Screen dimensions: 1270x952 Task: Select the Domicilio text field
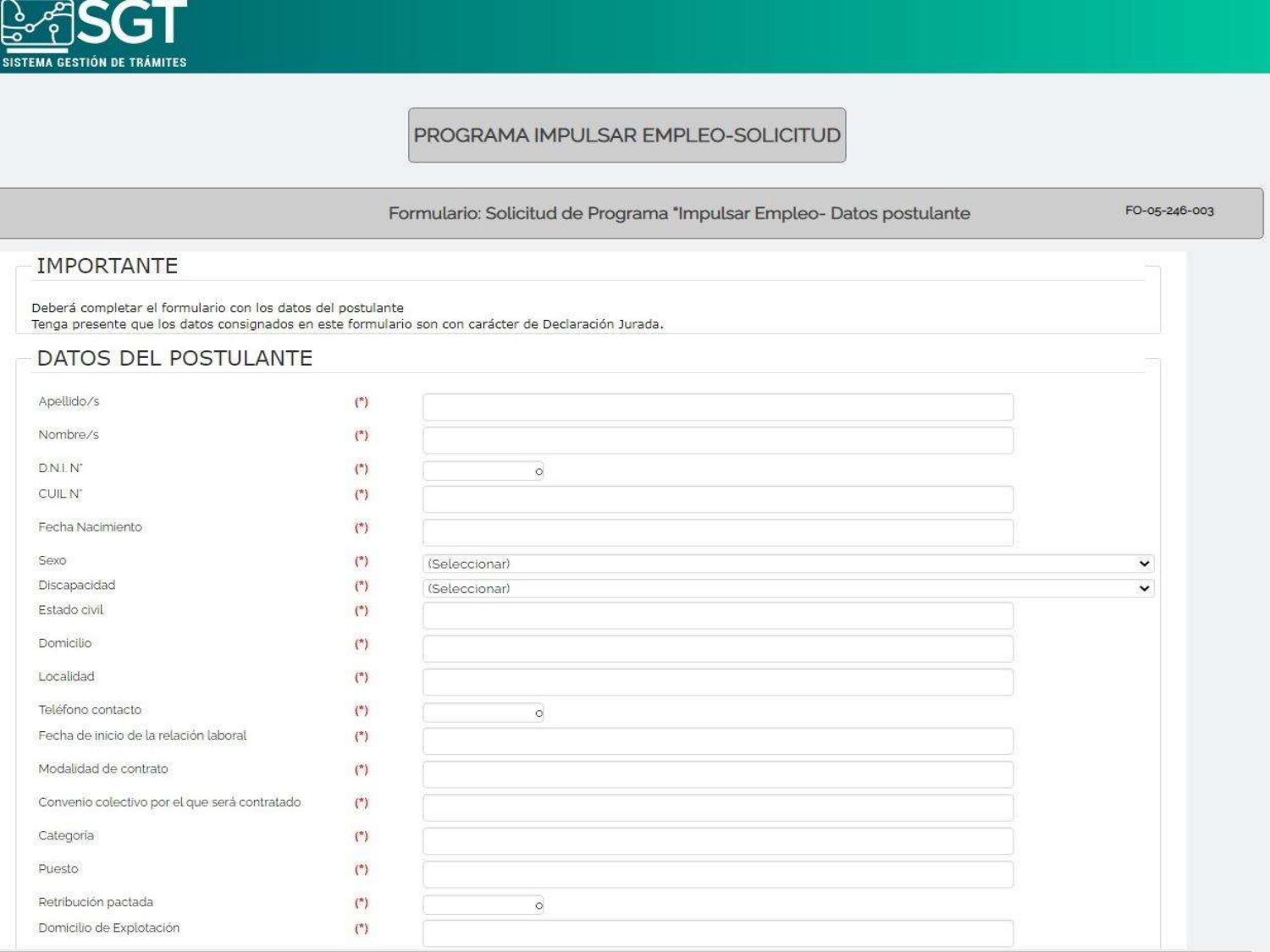[717, 649]
